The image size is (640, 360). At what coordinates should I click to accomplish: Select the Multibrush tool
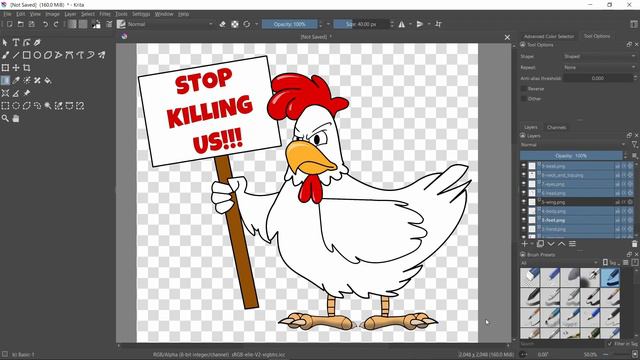coord(101,55)
